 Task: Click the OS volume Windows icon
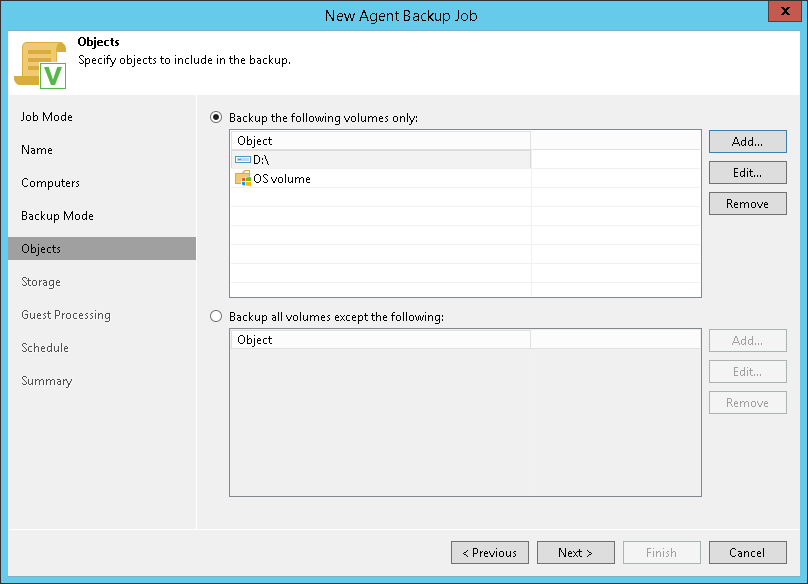pos(243,179)
